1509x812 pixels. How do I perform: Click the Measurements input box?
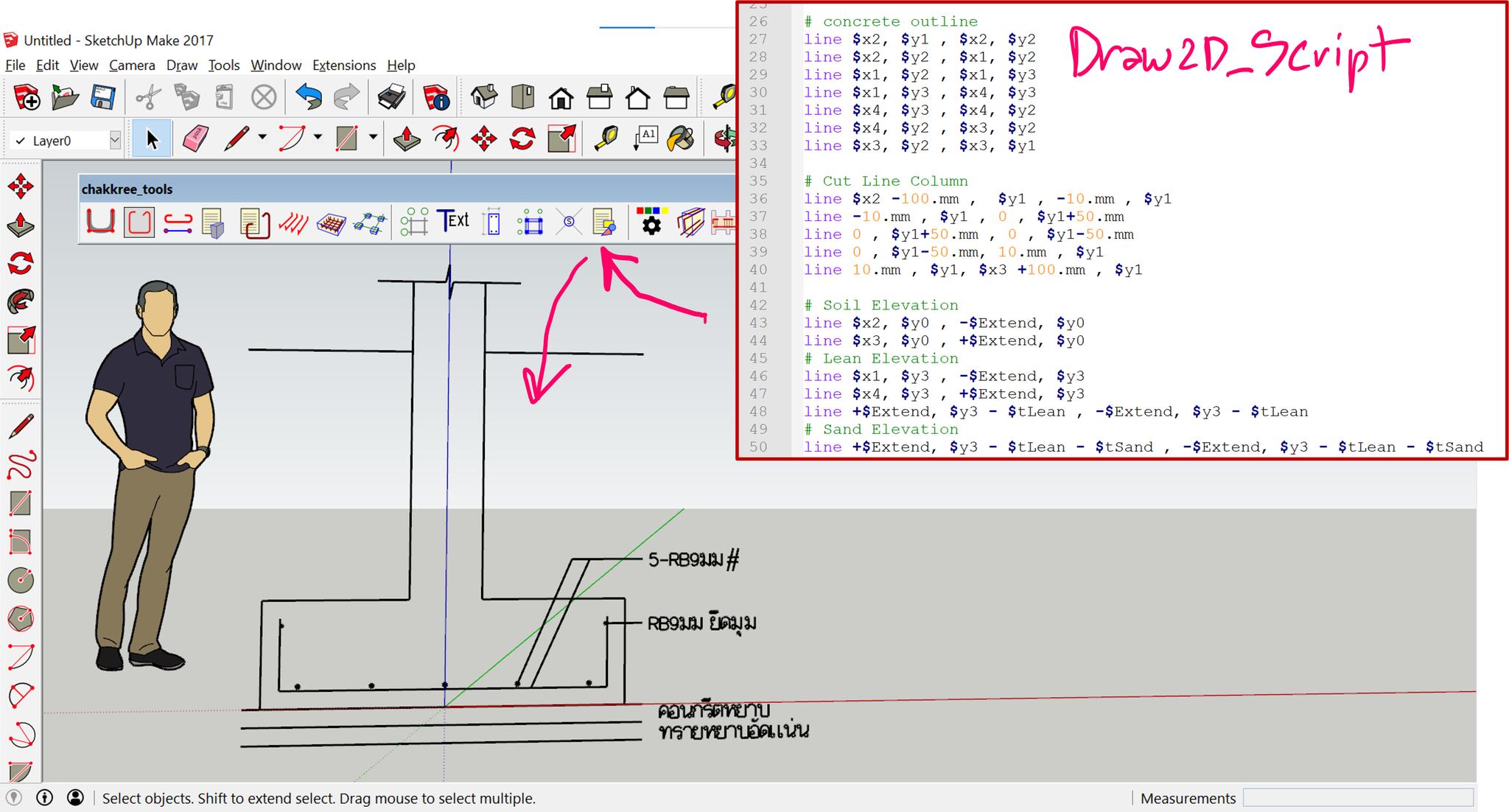(1357, 797)
